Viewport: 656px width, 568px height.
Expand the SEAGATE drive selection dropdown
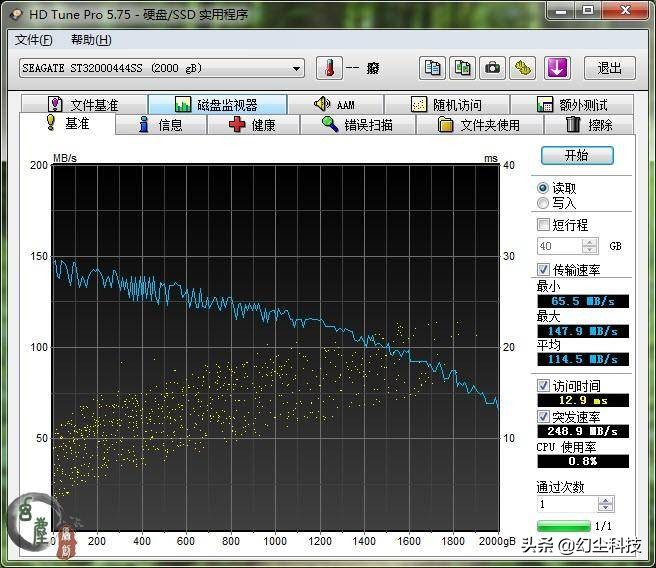coord(297,69)
